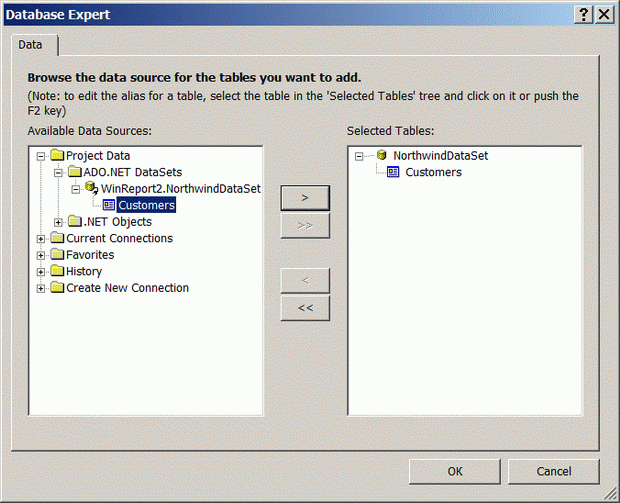
Task: Expand the Current Connections node
Action: pos(41,239)
